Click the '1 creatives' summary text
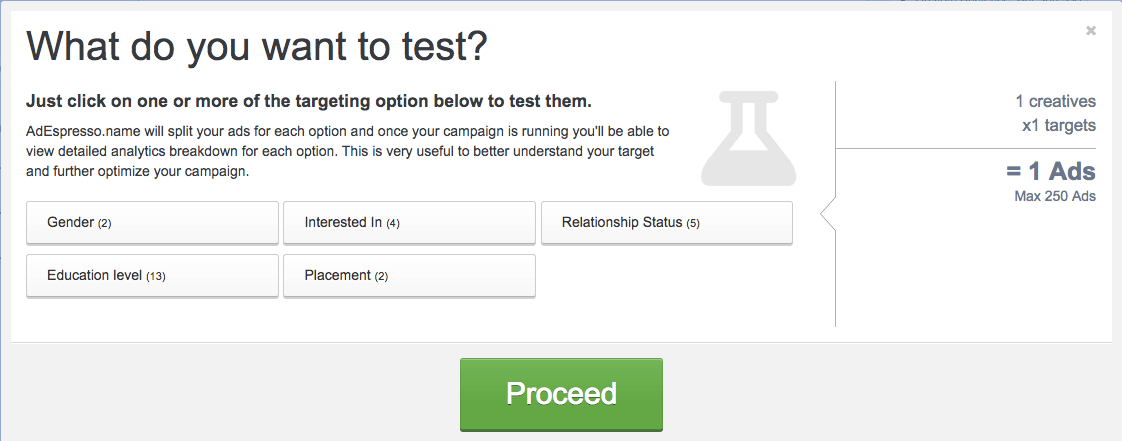This screenshot has width=1122, height=441. coord(1055,101)
